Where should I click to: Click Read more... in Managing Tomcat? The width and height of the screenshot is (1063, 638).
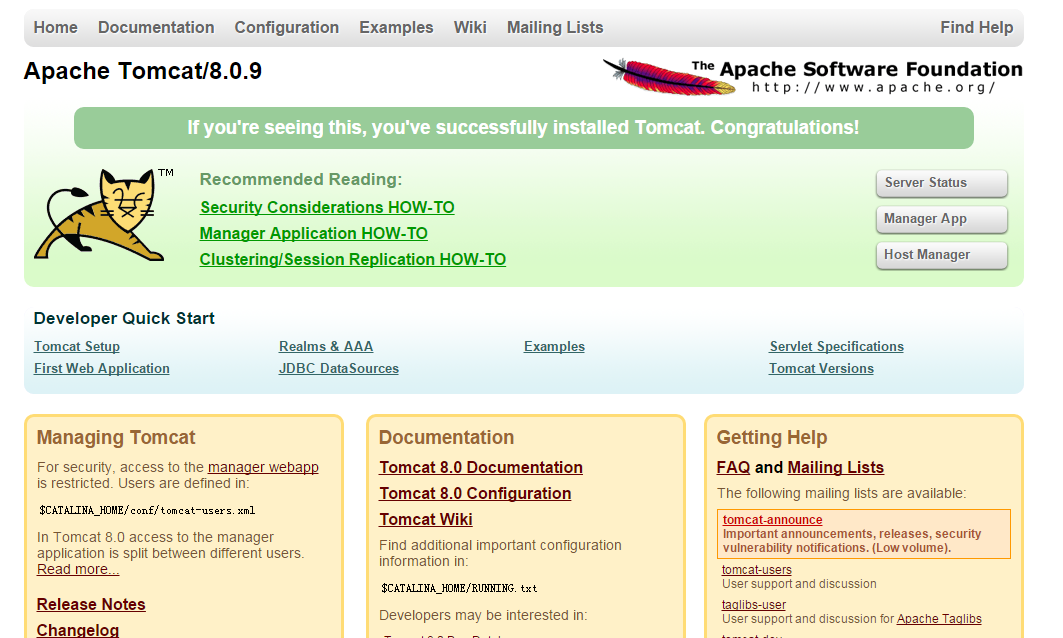coord(78,570)
